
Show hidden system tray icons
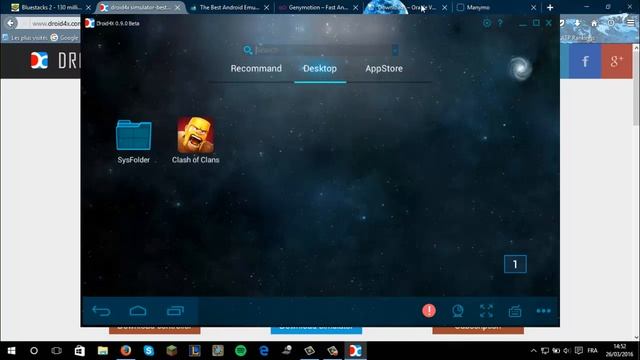533,351
